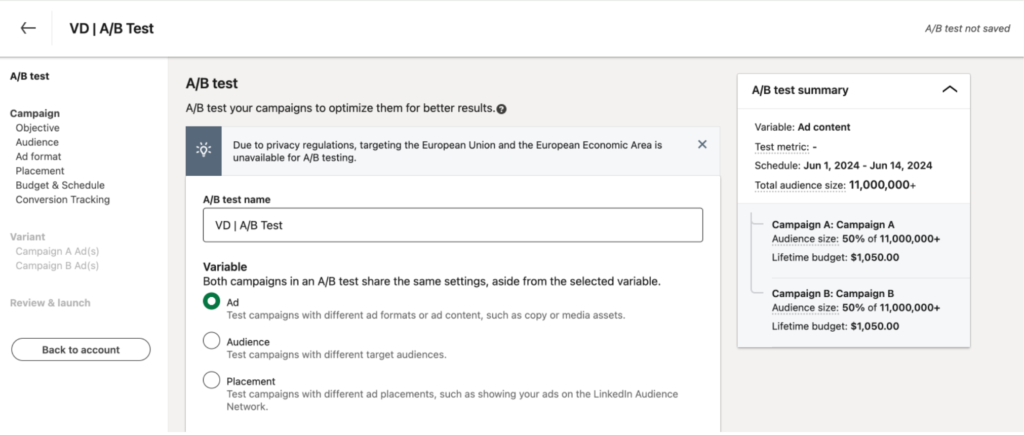Viewport: 1024px width, 435px height.
Task: Collapse the A/B test summary panel
Action: tap(949, 89)
